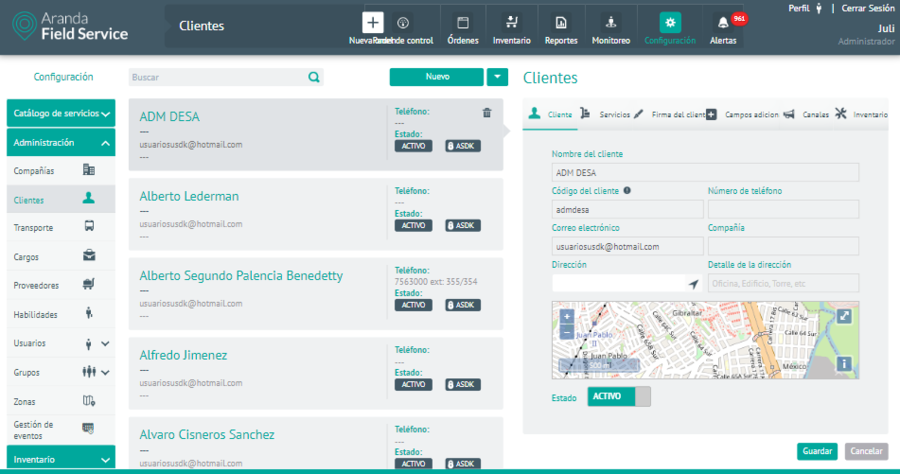
Task: Open the dropdown arrow beside Nuevo
Action: point(497,76)
